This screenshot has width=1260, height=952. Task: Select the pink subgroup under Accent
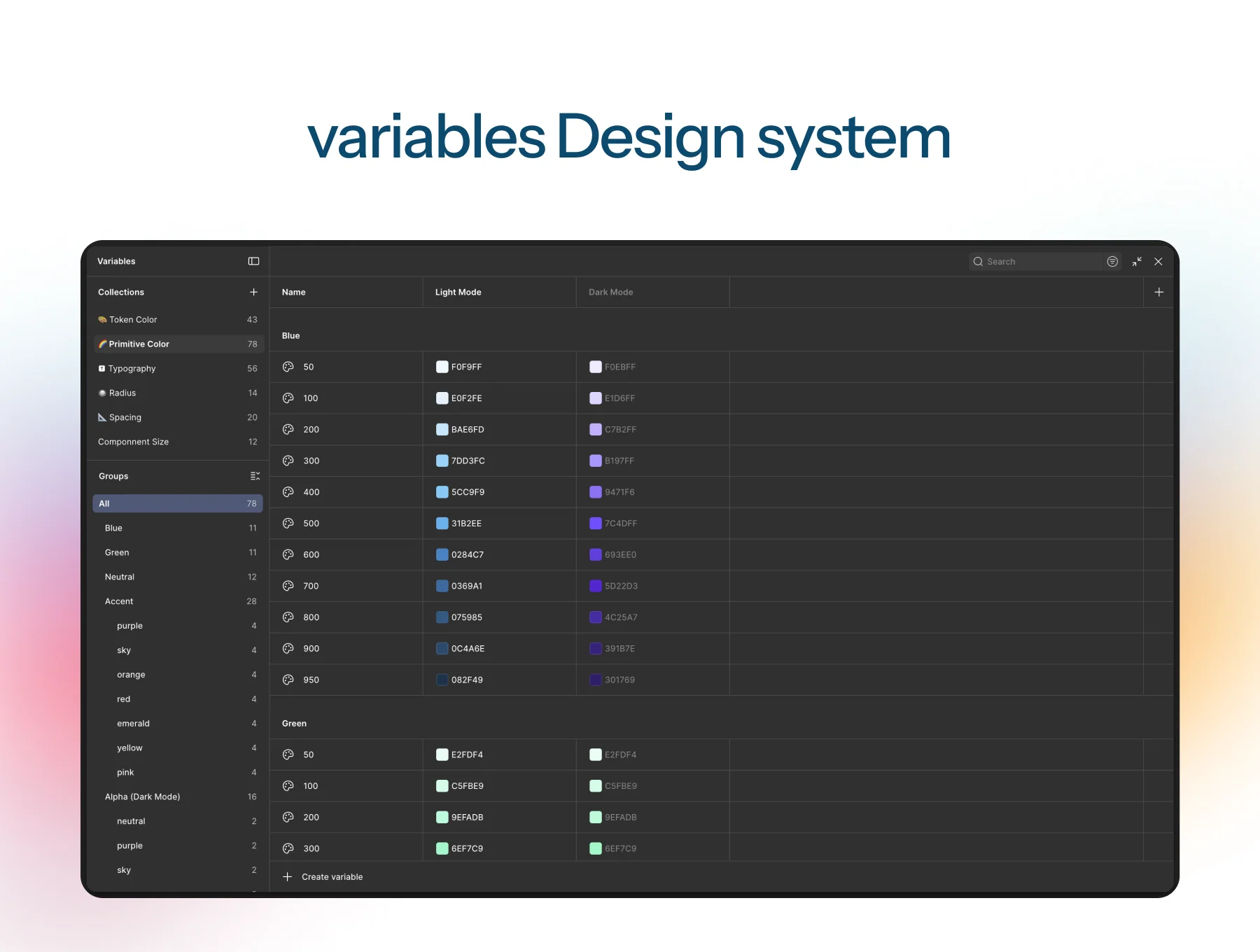[x=178, y=772]
